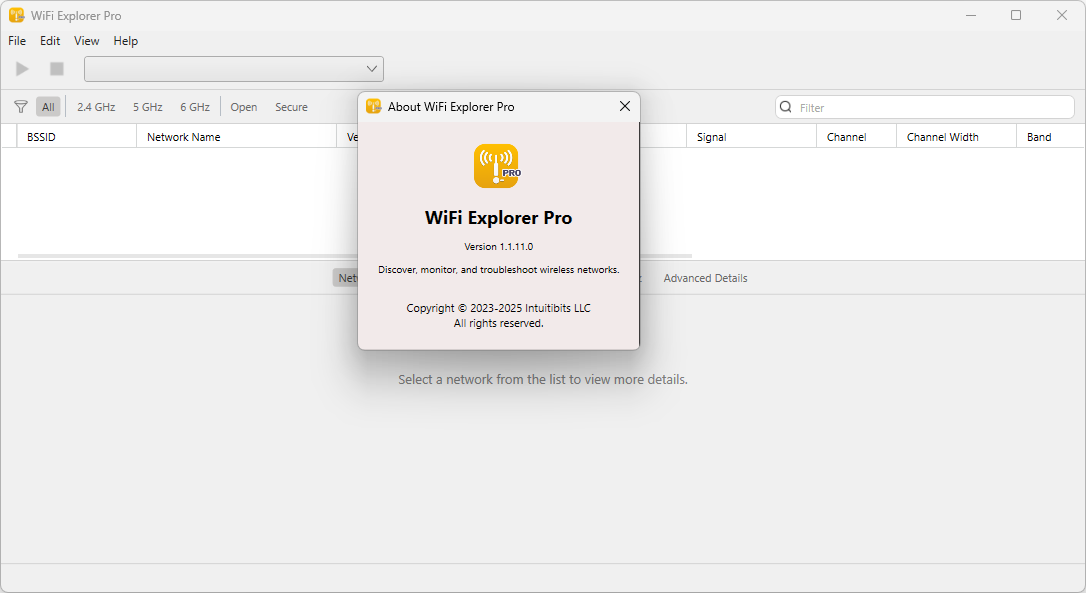Image resolution: width=1086 pixels, height=593 pixels.
Task: Click the funnel filter icon
Action: click(x=21, y=107)
